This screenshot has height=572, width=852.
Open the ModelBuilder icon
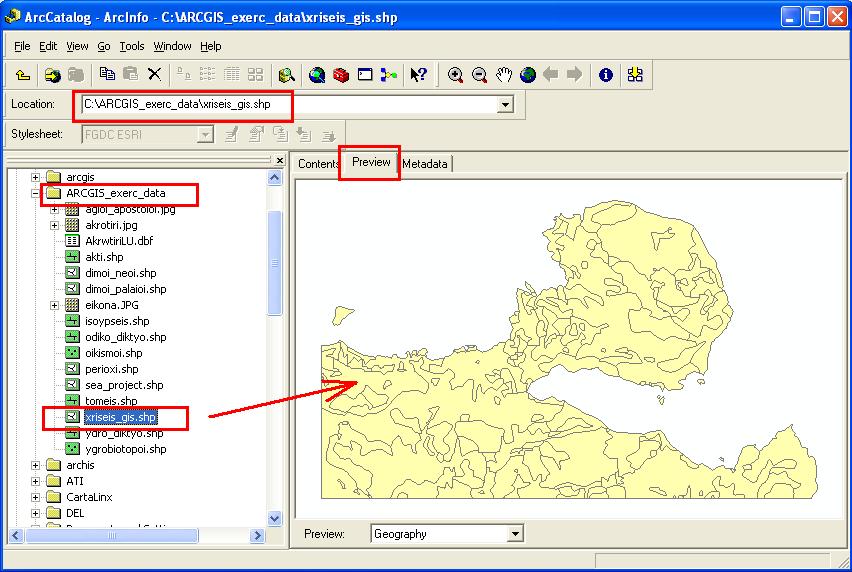click(389, 74)
